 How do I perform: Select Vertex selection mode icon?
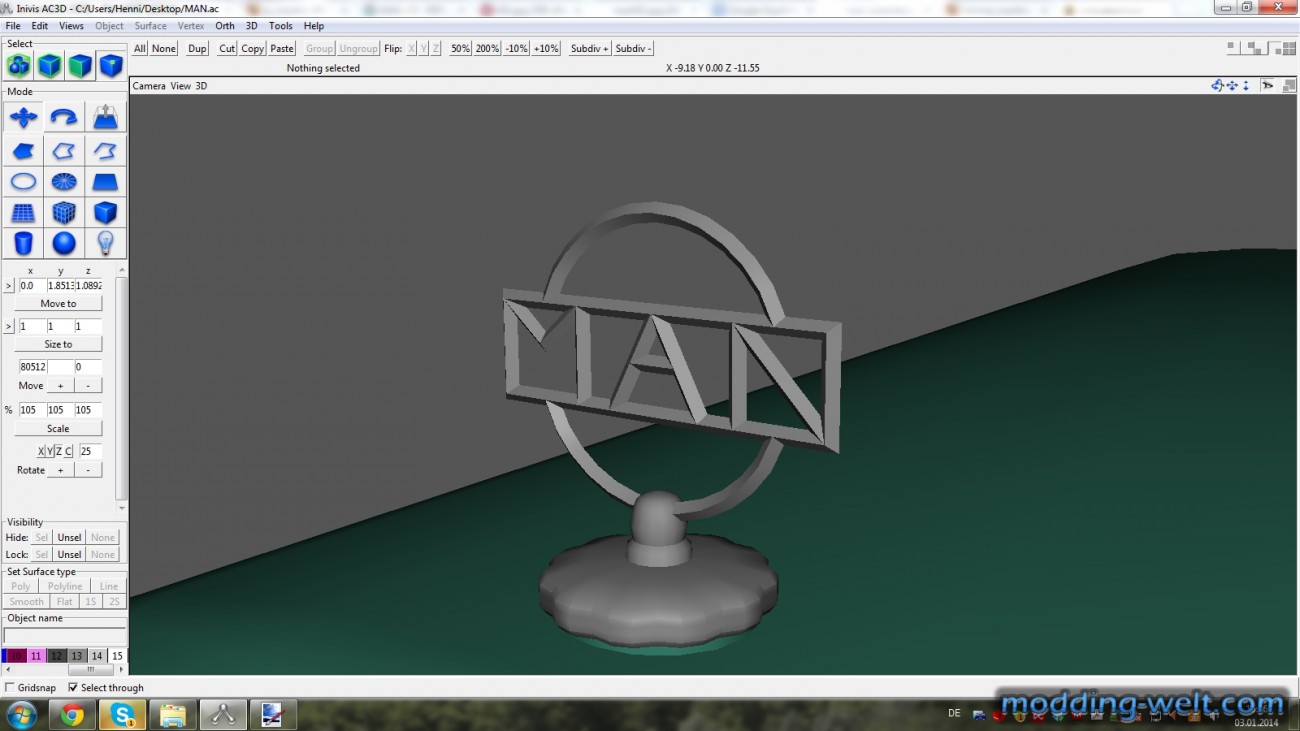click(111, 66)
